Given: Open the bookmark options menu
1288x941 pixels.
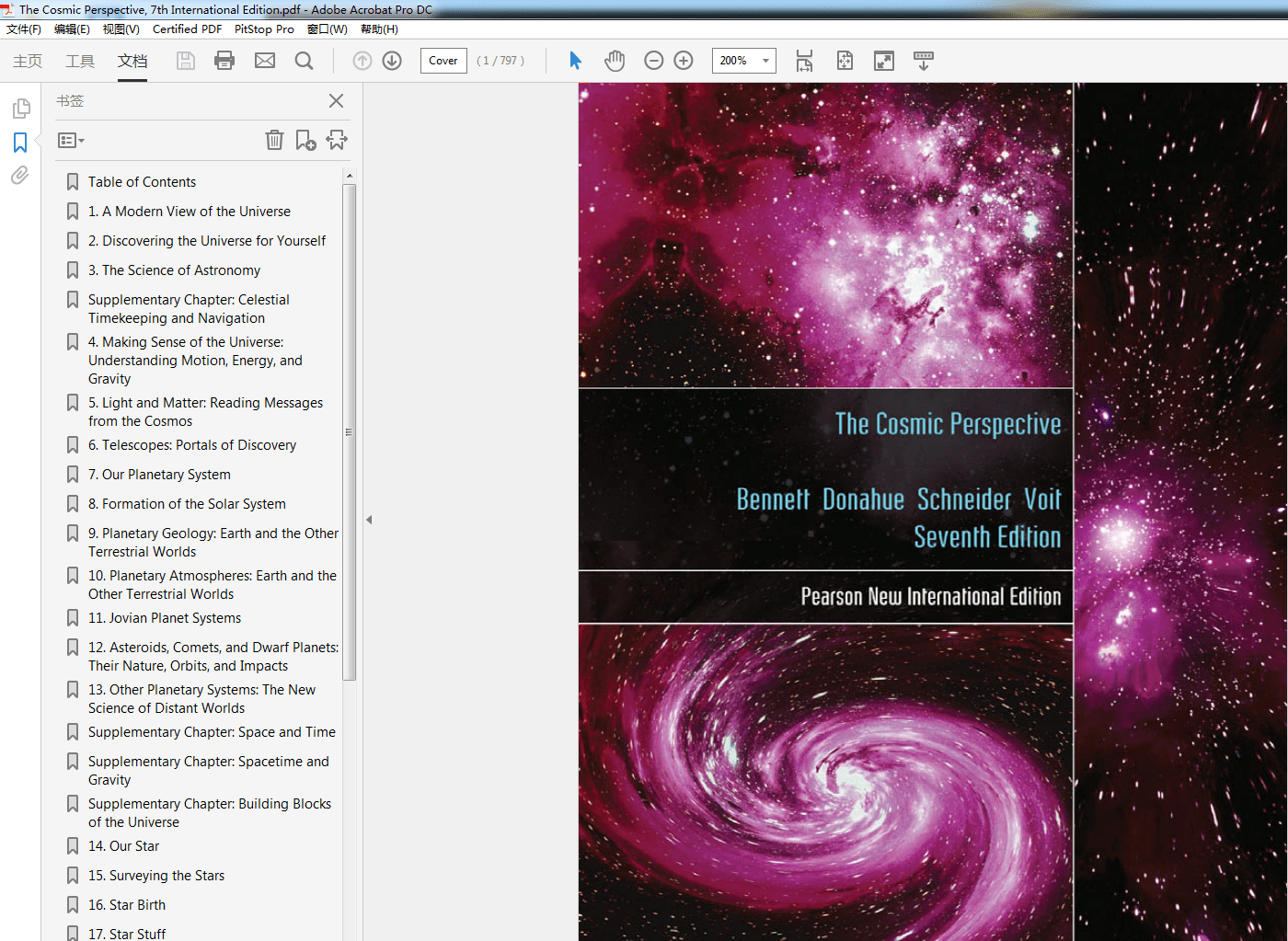Looking at the screenshot, I should [x=70, y=140].
